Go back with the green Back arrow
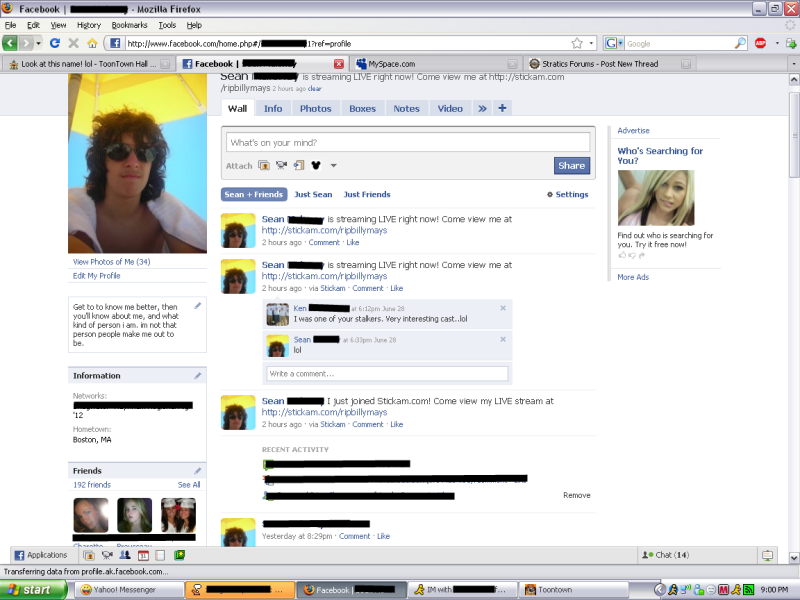This screenshot has height=600, width=800. pos(10,43)
